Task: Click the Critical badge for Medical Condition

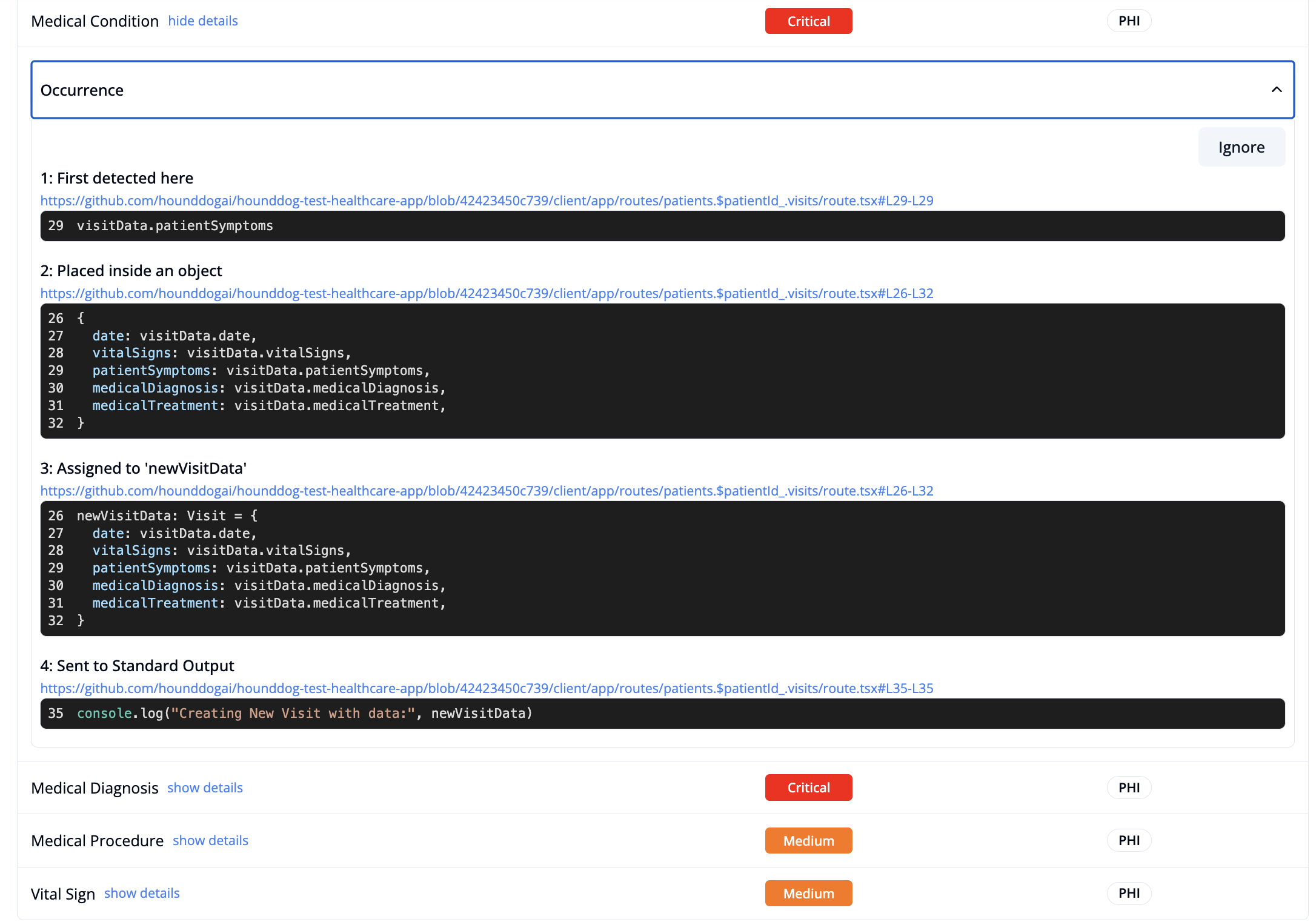Action: click(x=808, y=21)
